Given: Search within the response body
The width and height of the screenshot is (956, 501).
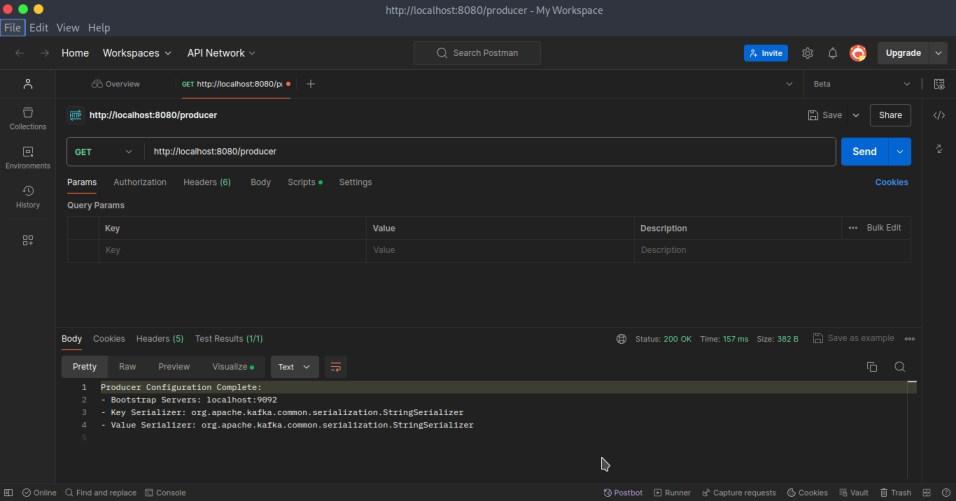Looking at the screenshot, I should (899, 367).
